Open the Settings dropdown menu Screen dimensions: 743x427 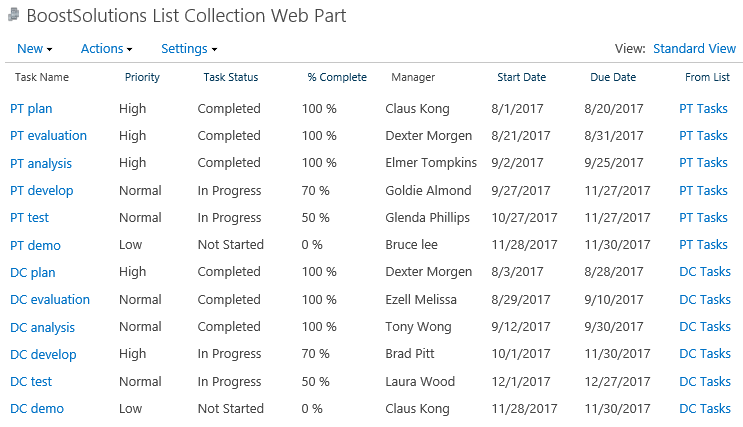[x=189, y=49]
